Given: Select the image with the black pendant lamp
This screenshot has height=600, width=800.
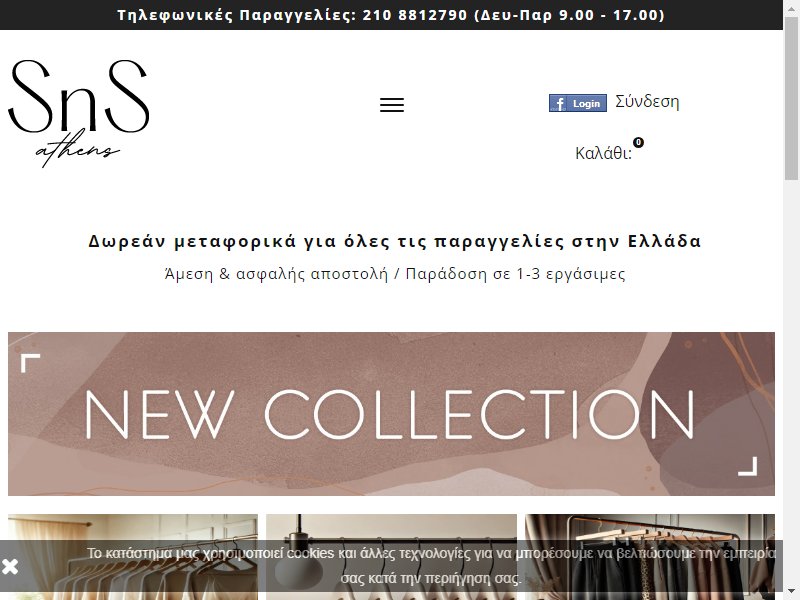Looking at the screenshot, I should point(391,557).
